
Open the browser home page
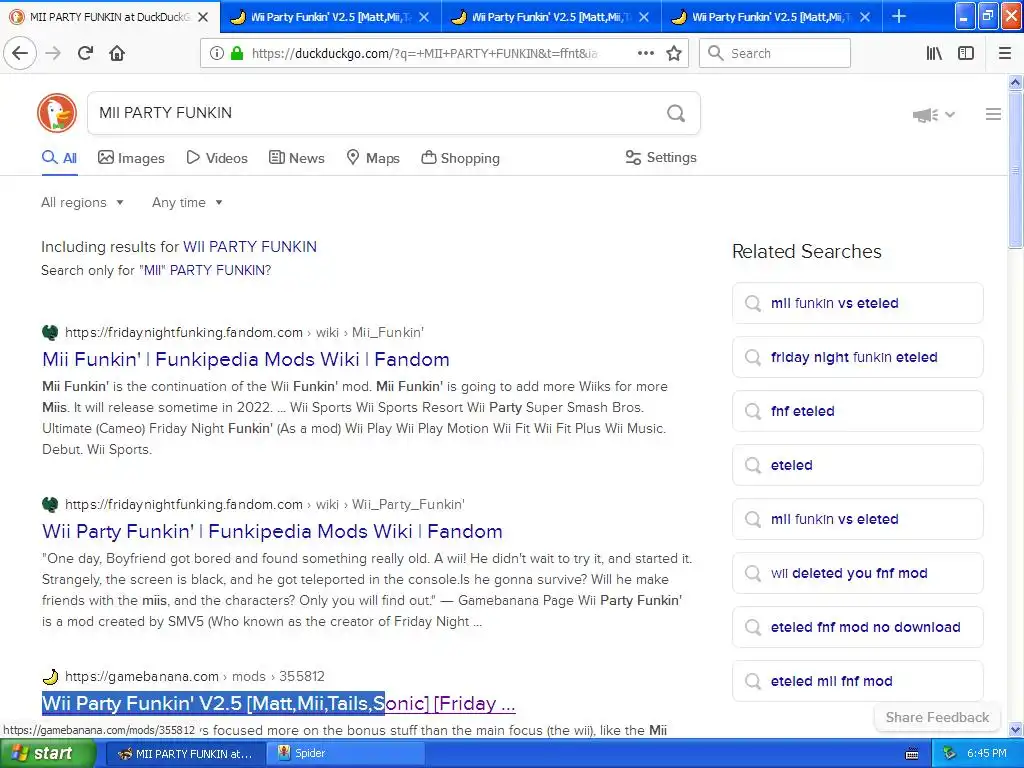pyautogui.click(x=117, y=53)
